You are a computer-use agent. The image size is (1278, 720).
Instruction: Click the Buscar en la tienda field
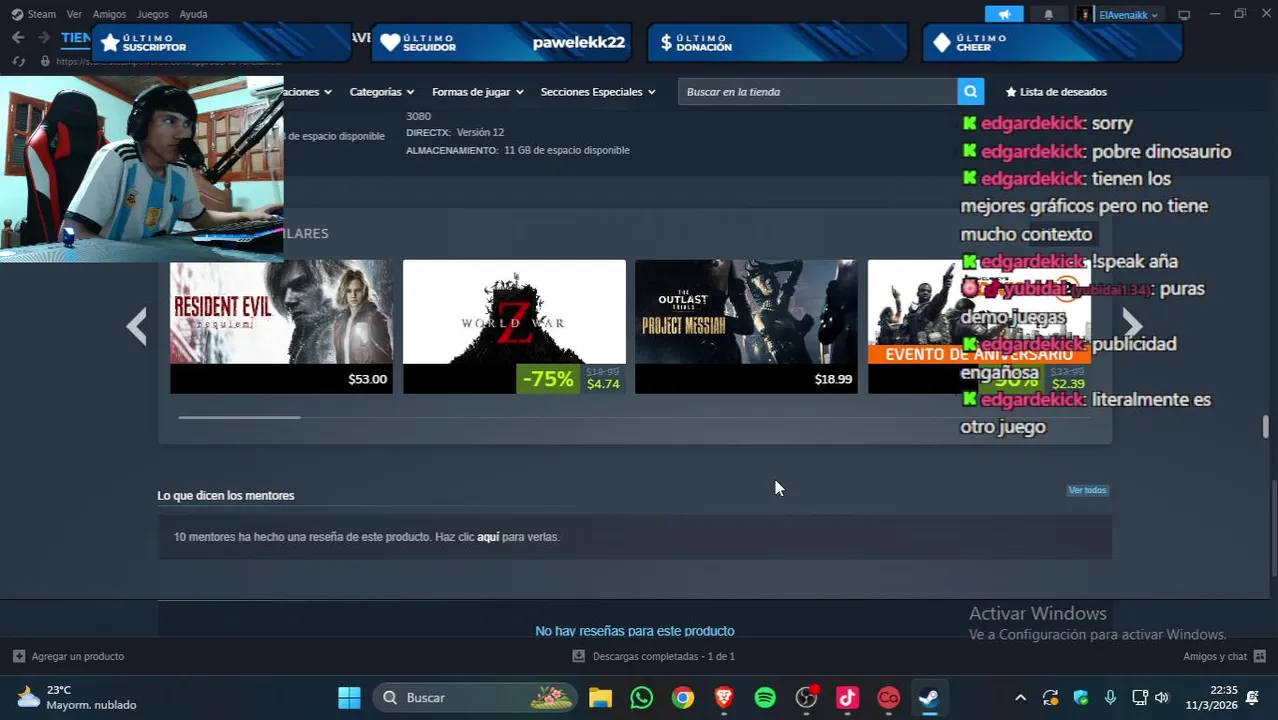coord(817,92)
